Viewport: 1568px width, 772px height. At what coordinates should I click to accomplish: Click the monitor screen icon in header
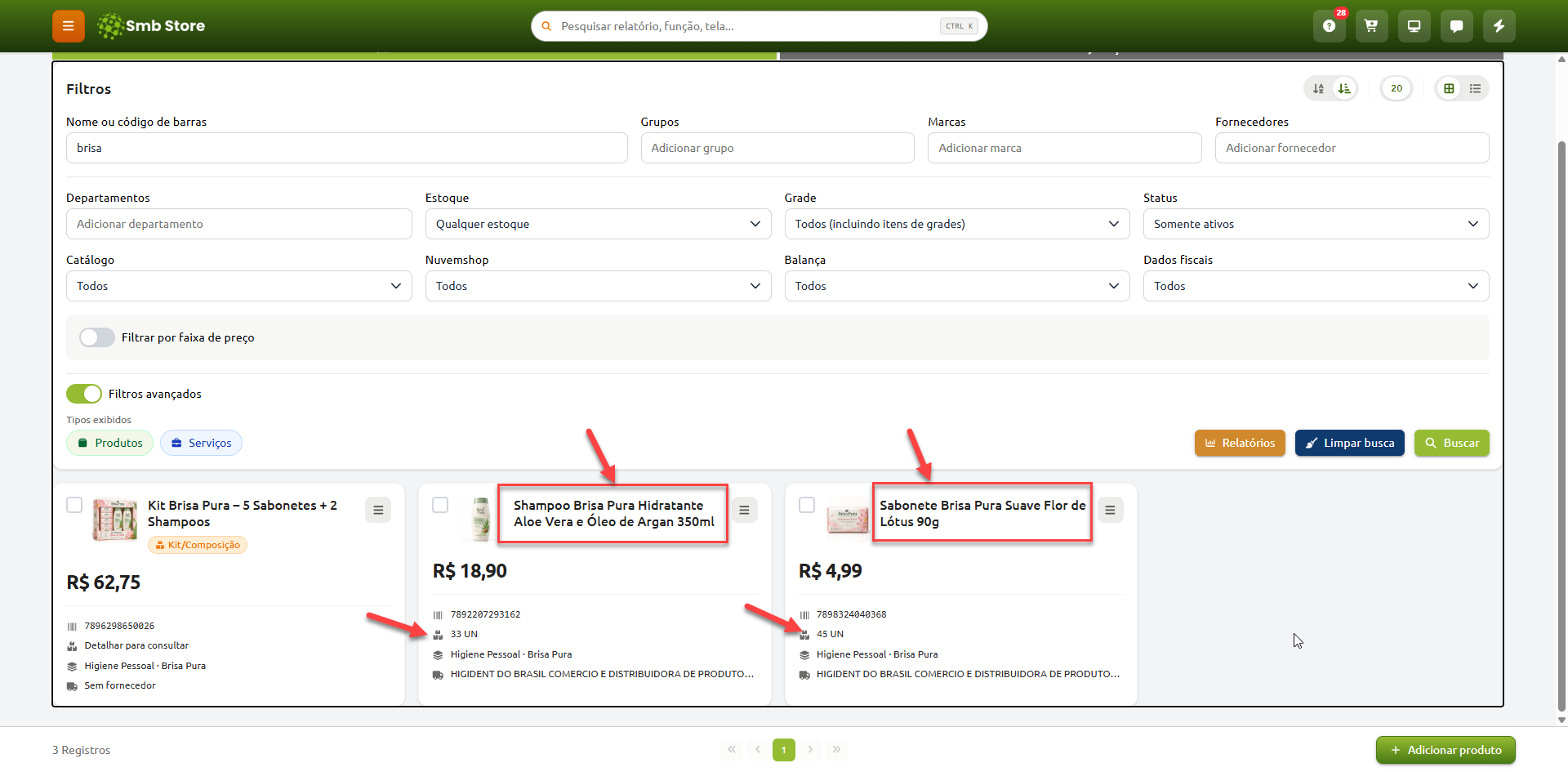point(1414,26)
